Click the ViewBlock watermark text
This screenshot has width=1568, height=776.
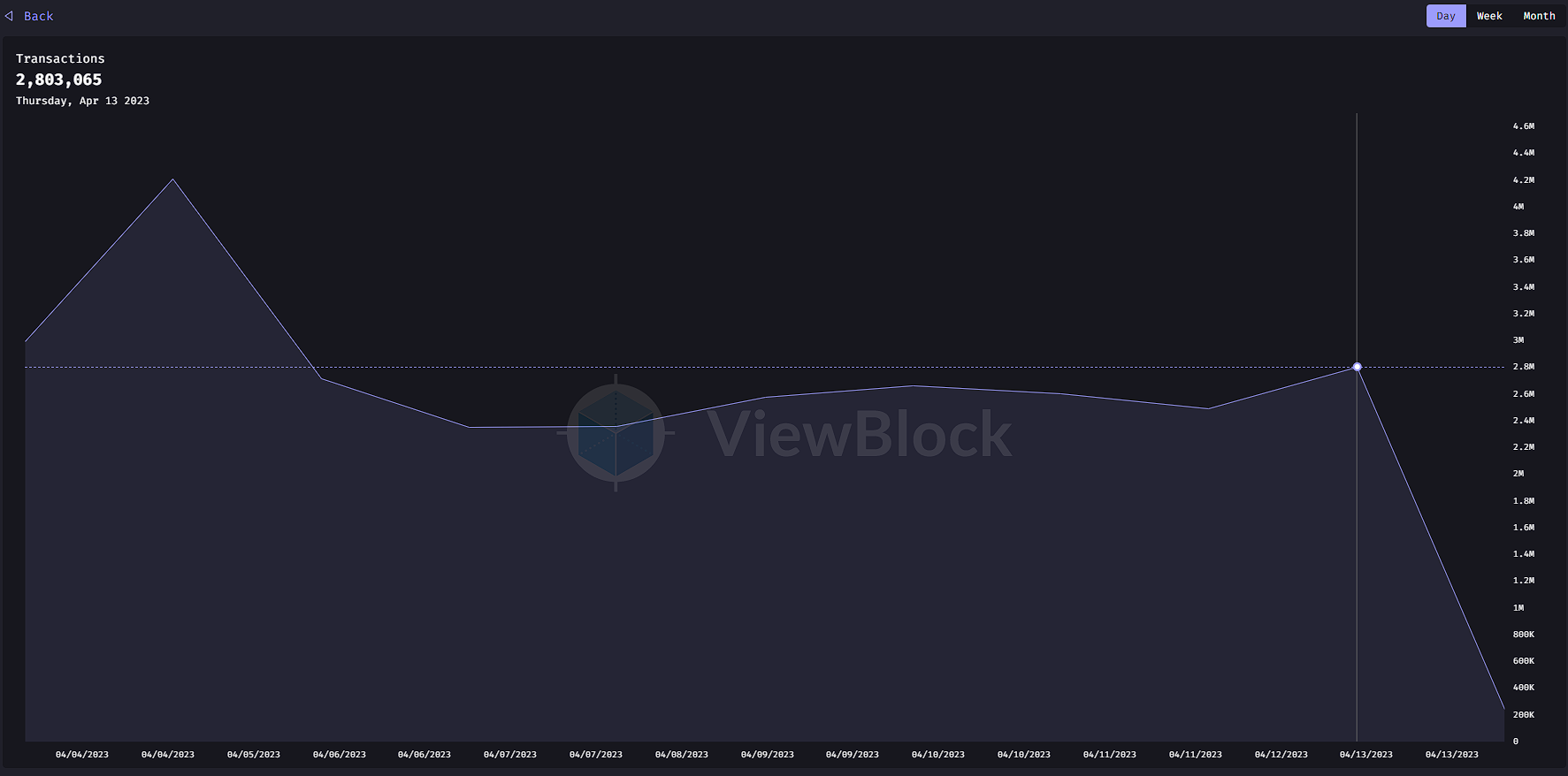point(859,434)
